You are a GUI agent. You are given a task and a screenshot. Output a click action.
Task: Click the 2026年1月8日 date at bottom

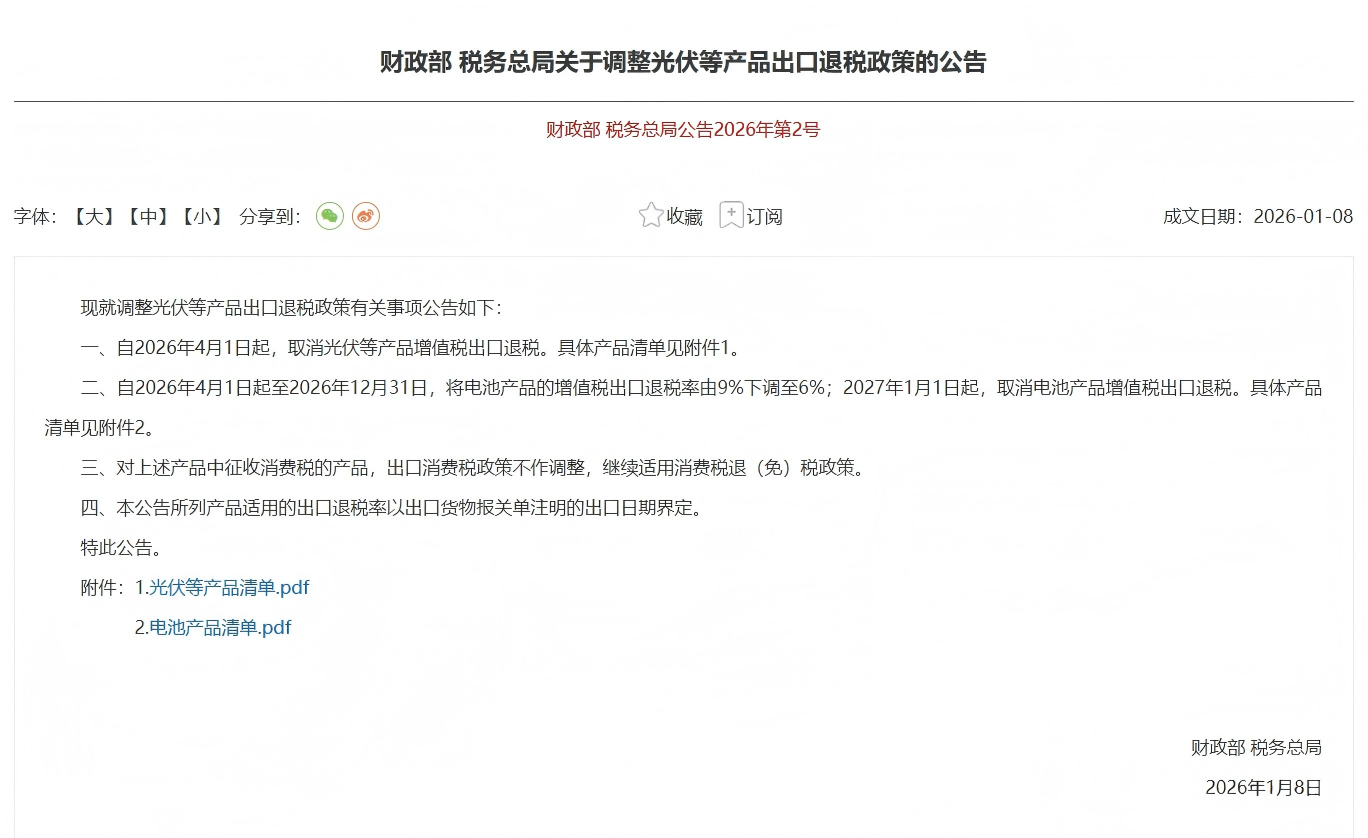[x=1263, y=788]
